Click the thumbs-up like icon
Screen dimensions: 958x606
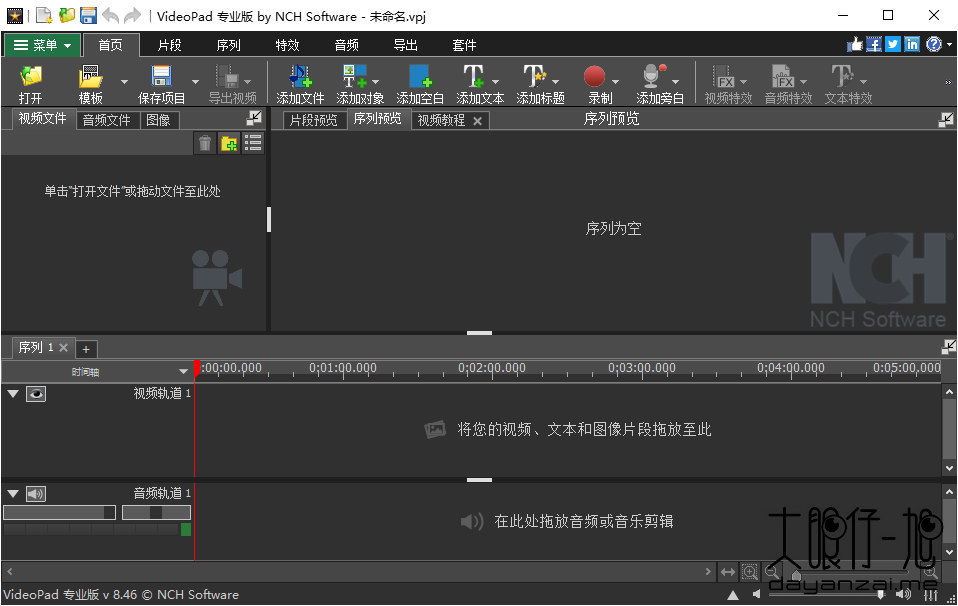tap(855, 45)
